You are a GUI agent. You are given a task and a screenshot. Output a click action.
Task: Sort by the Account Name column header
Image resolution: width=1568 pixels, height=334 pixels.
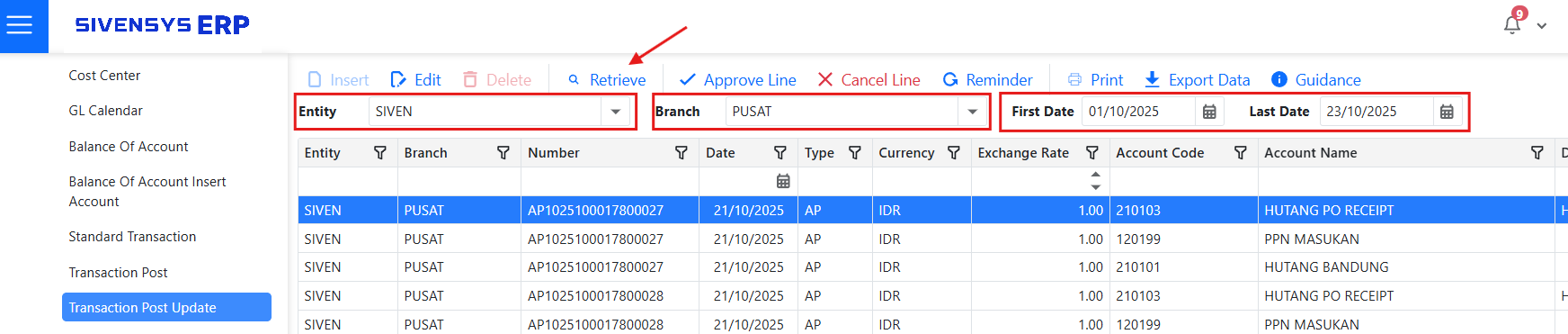(x=1310, y=153)
